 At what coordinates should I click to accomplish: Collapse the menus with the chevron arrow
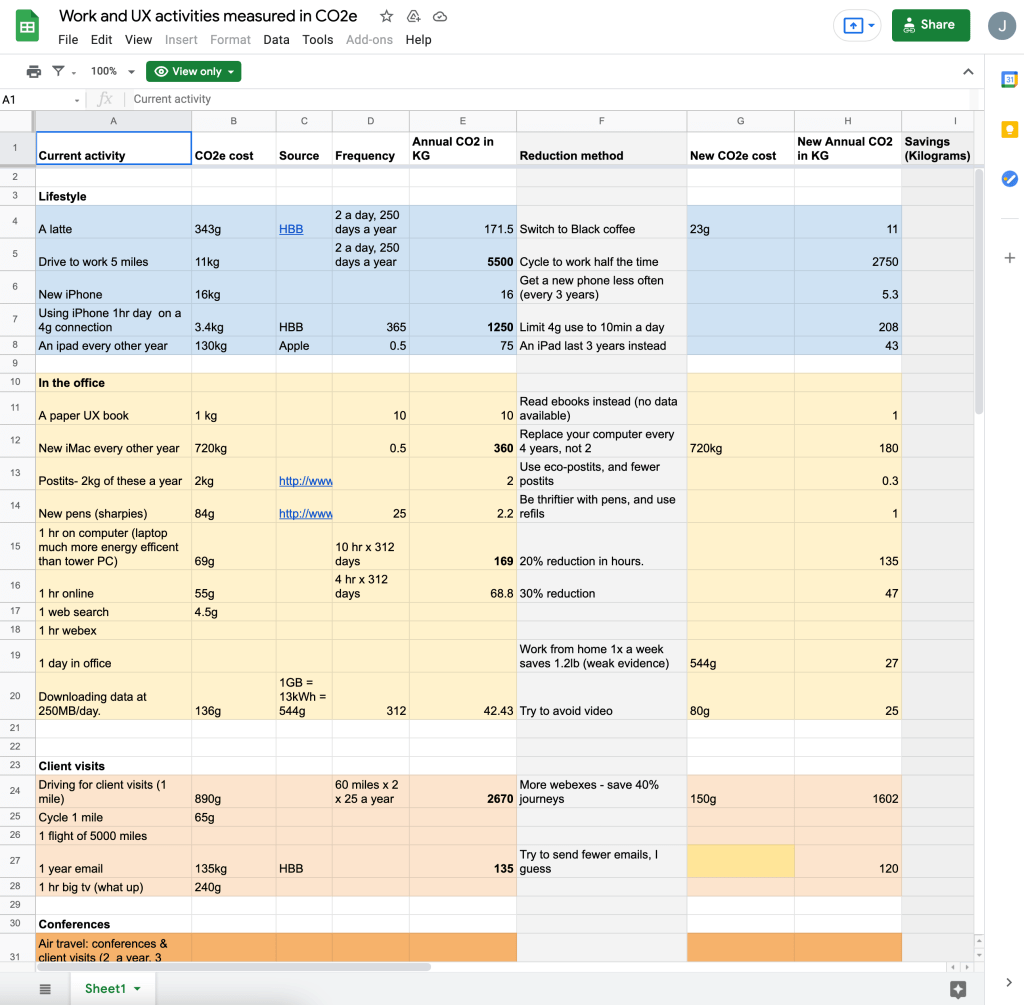pyautogui.click(x=967, y=71)
